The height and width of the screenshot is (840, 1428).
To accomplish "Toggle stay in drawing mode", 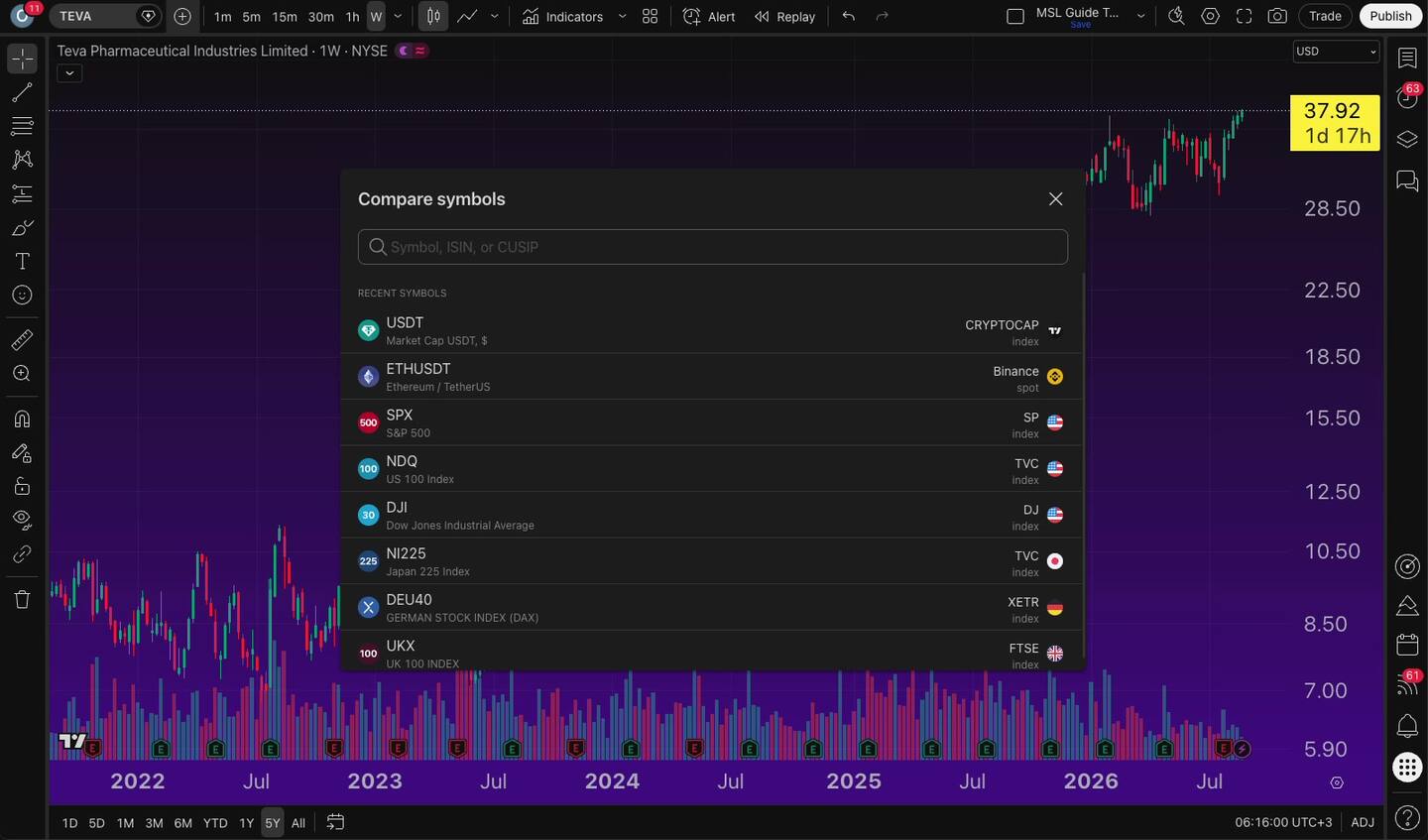I will click(22, 453).
